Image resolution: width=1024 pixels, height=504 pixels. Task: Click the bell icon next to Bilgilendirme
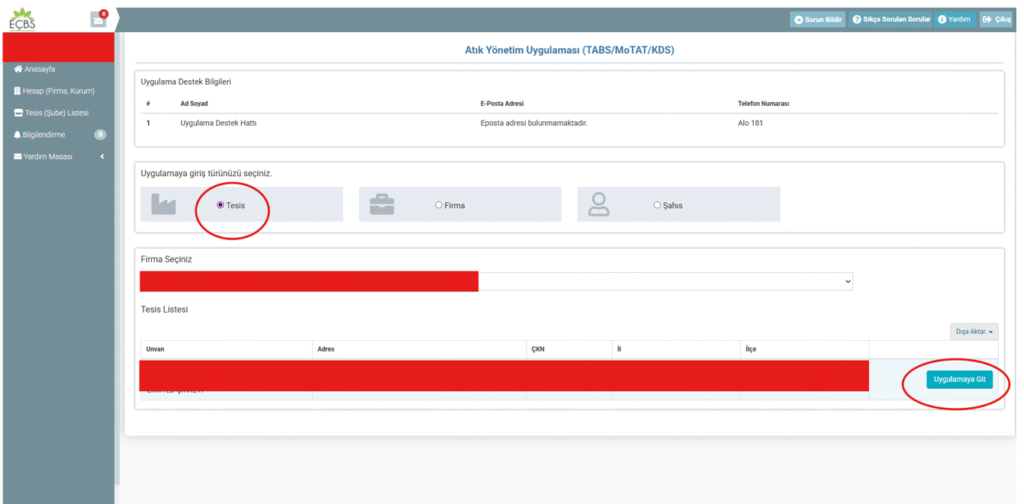point(18,134)
